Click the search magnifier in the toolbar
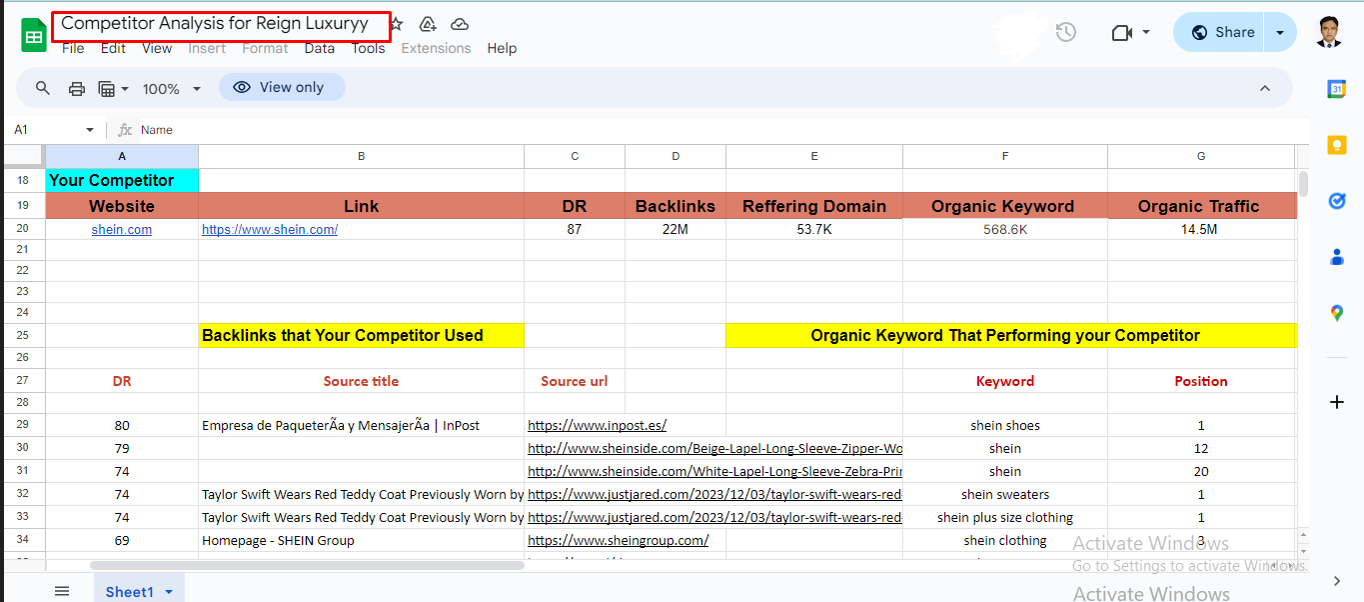The height and width of the screenshot is (602, 1364). [43, 88]
